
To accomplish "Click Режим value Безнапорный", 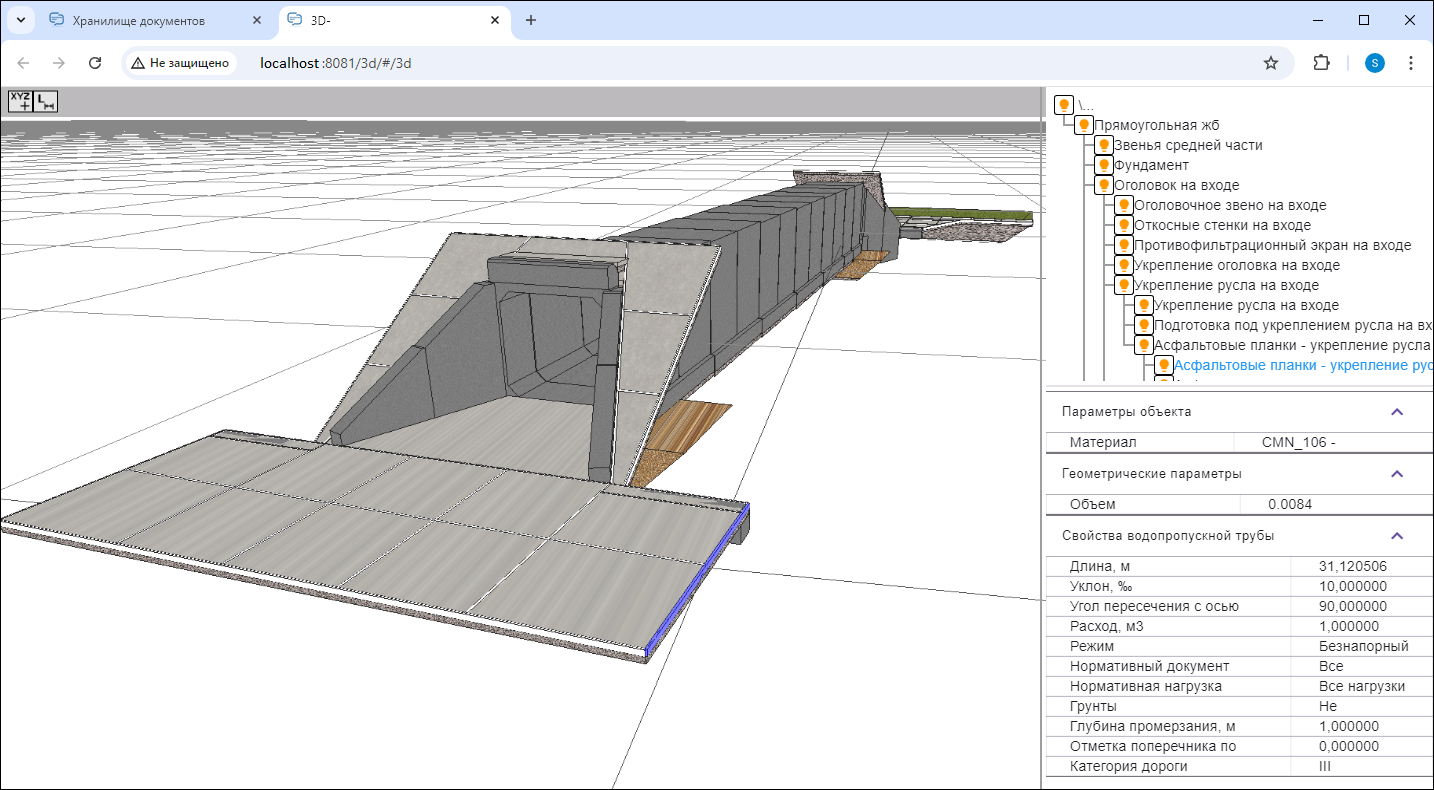I will [x=1364, y=646].
